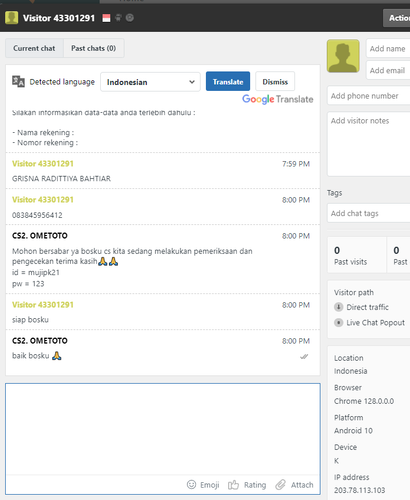
Task: Click the blue Translate button
Action: tap(228, 81)
